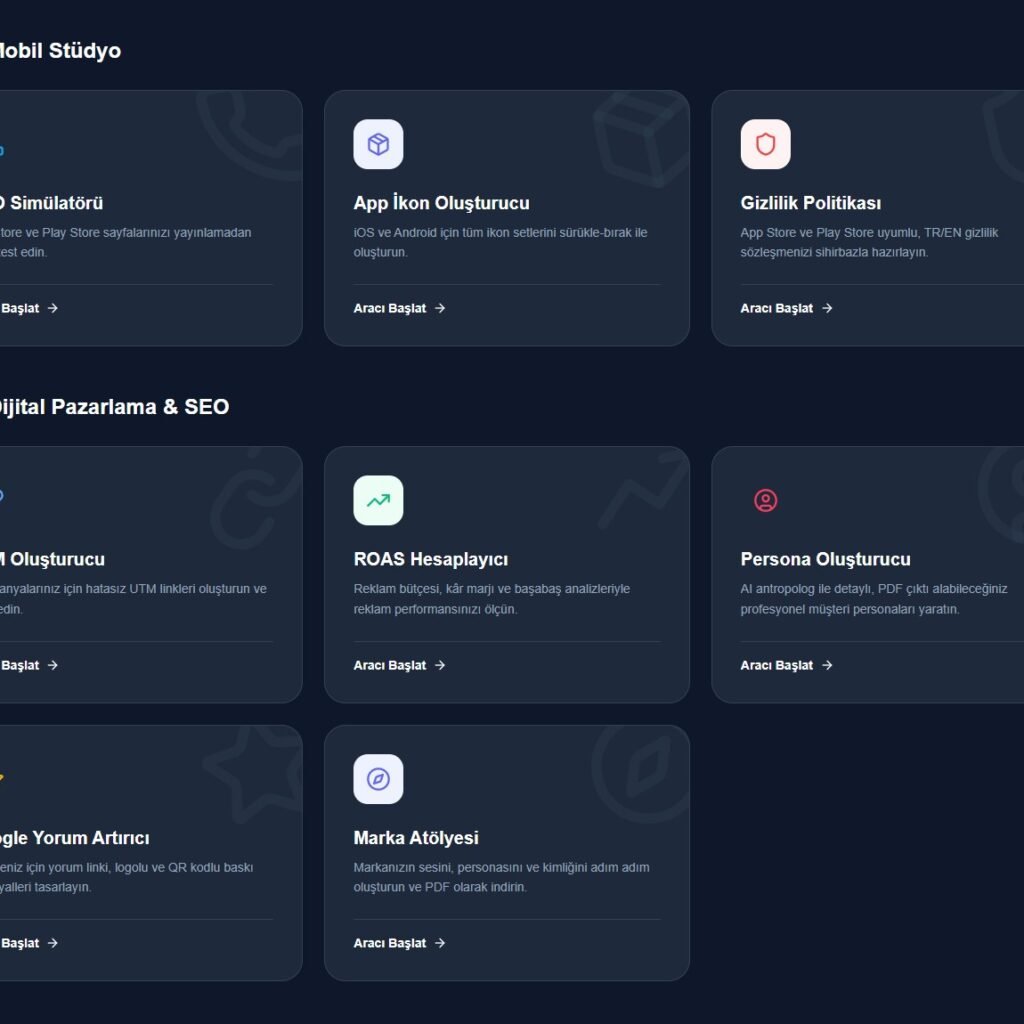Click the compass icon on Marka Atölyesi

tap(378, 779)
